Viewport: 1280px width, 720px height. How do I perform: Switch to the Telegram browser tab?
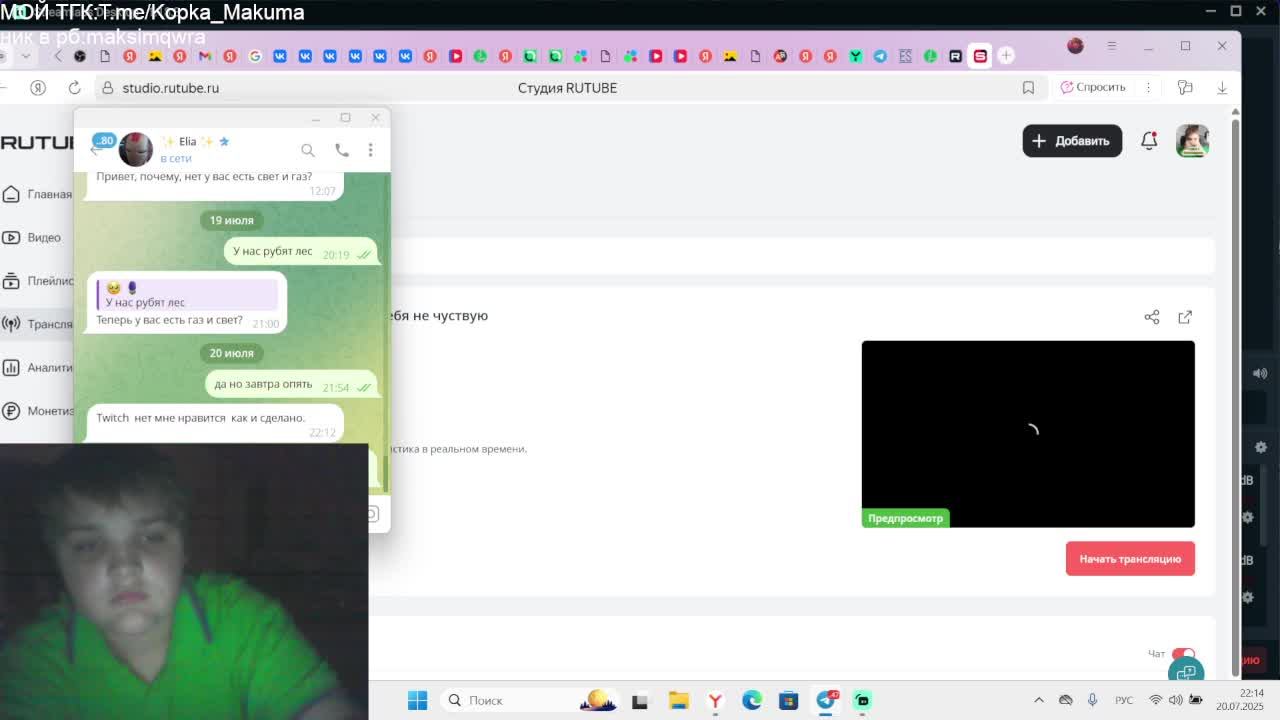click(880, 56)
